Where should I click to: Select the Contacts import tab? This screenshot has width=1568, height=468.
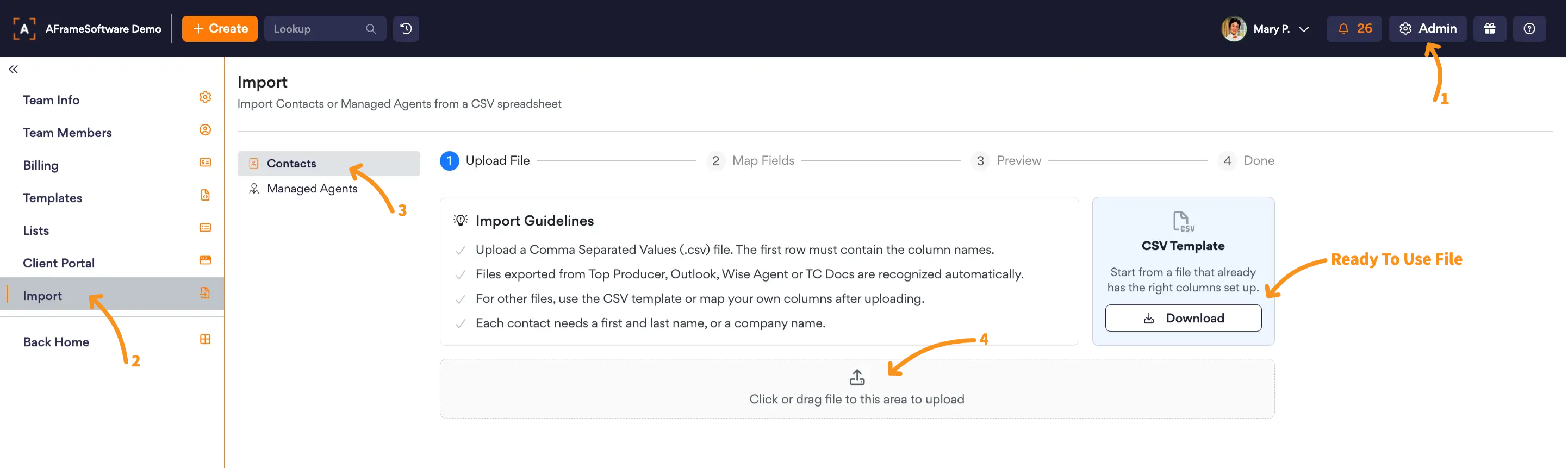[x=329, y=164]
